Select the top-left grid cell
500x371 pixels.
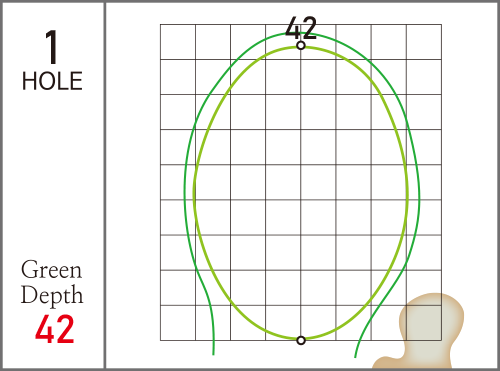click(x=178, y=42)
